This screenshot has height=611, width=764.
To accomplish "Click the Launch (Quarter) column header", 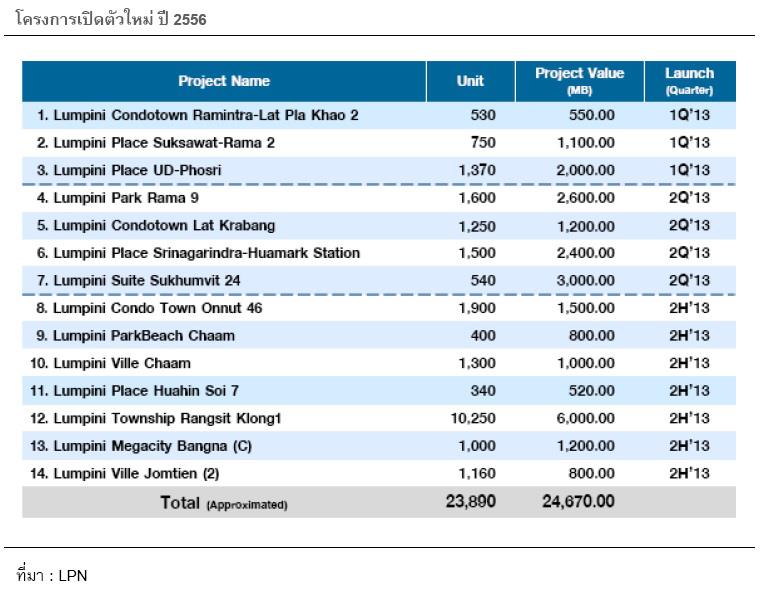I will tap(690, 81).
